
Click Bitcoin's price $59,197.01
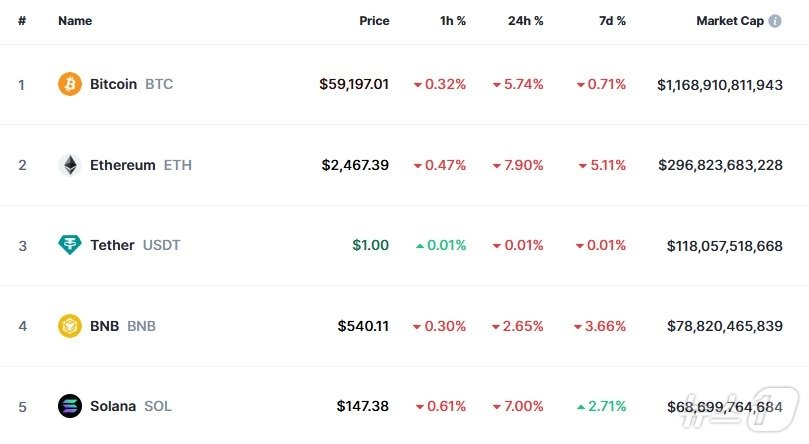(354, 84)
